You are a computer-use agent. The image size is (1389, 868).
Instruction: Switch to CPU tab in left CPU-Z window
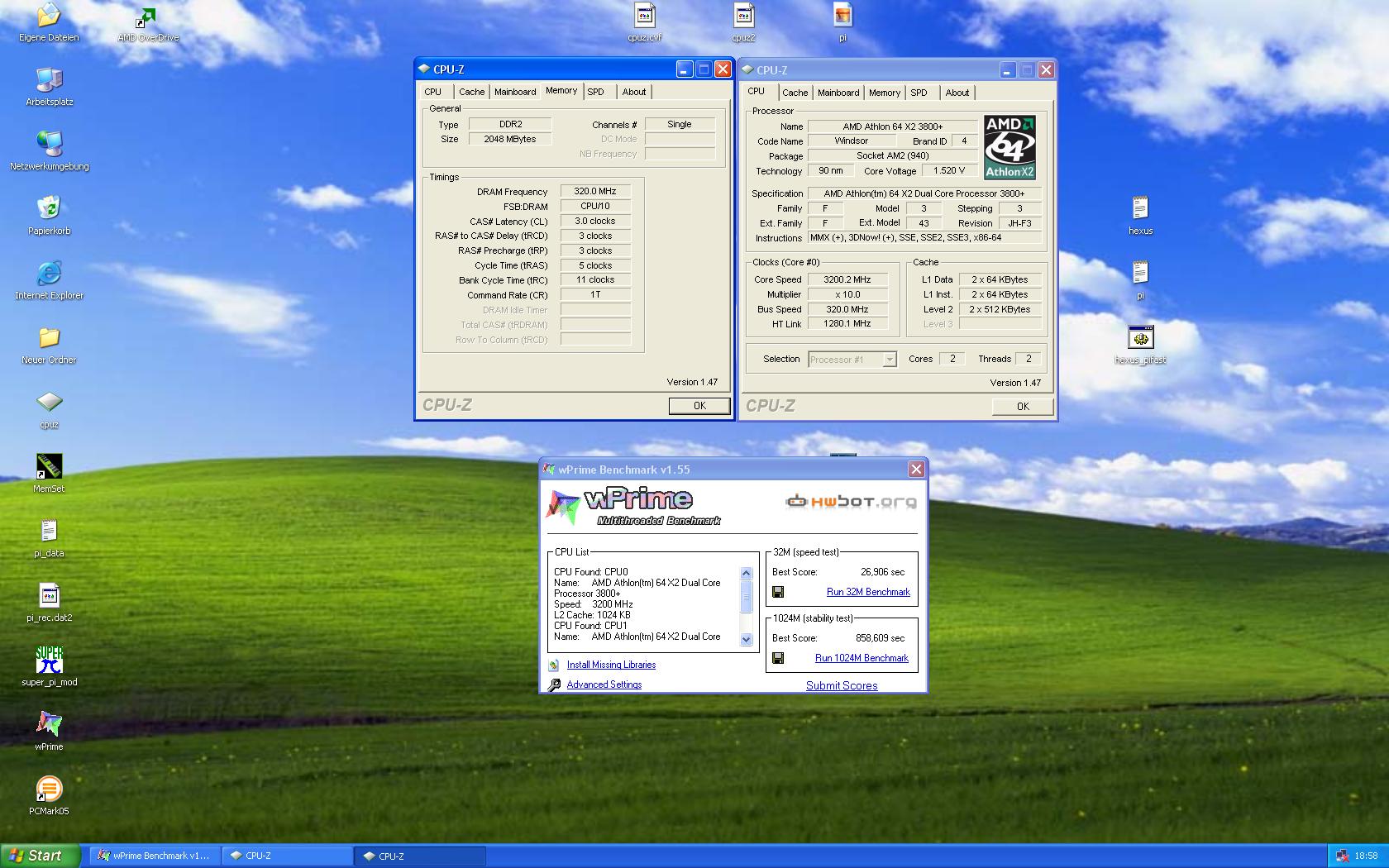tap(433, 92)
